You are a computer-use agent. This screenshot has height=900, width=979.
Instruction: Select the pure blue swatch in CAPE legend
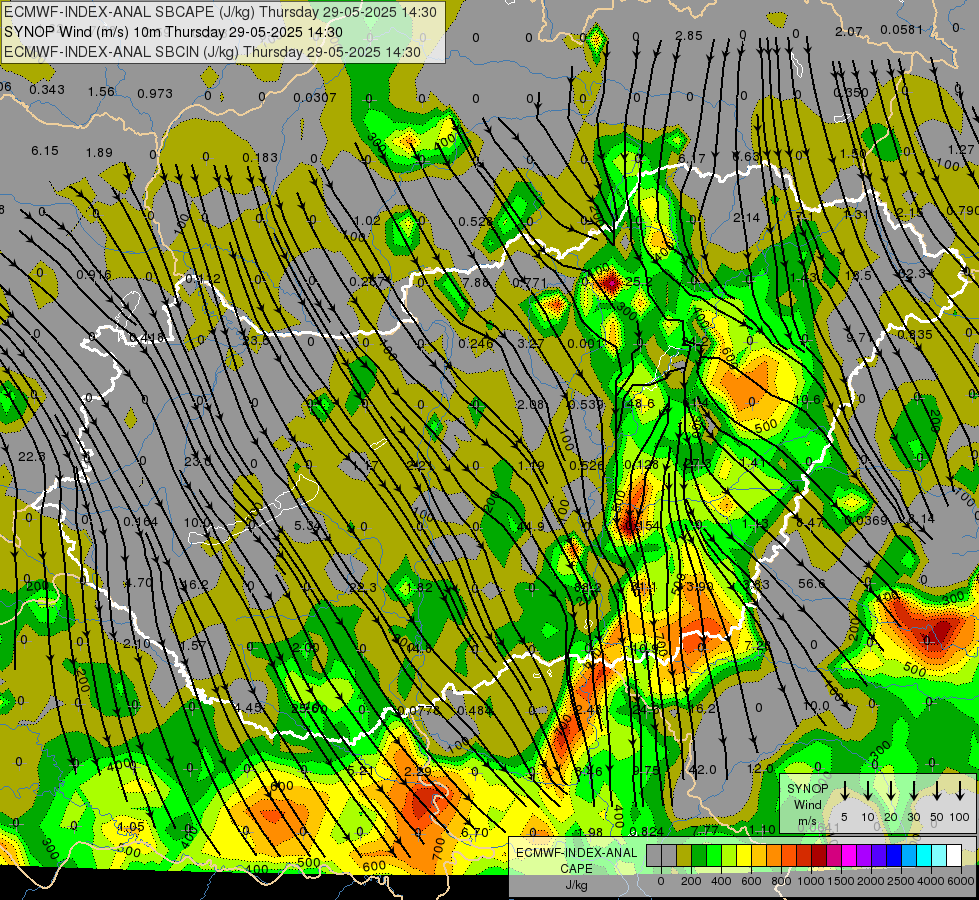click(894, 855)
